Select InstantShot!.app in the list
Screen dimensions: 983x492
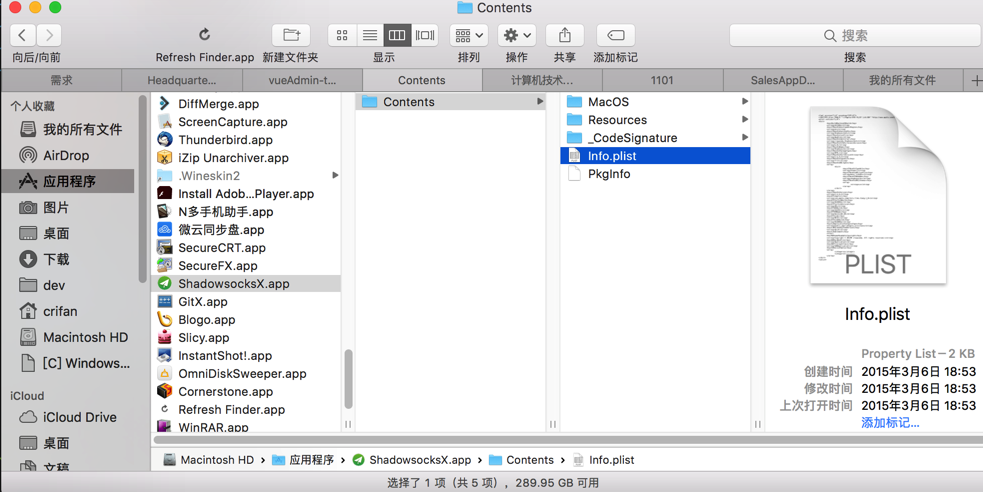pyautogui.click(x=246, y=355)
